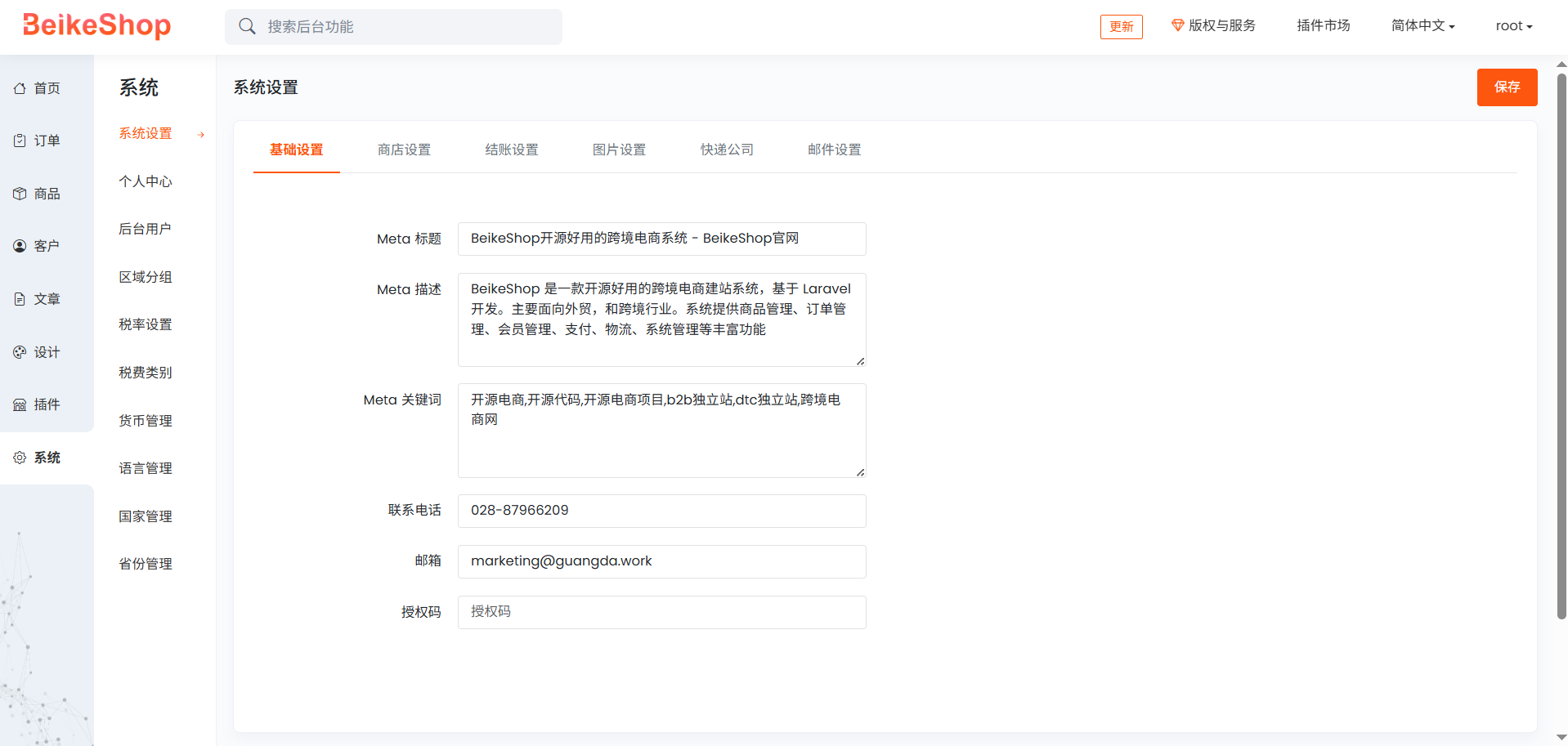Grab the Meta 描述 textarea resize handle
Screen dimensions: 1568x746
coord(860,361)
